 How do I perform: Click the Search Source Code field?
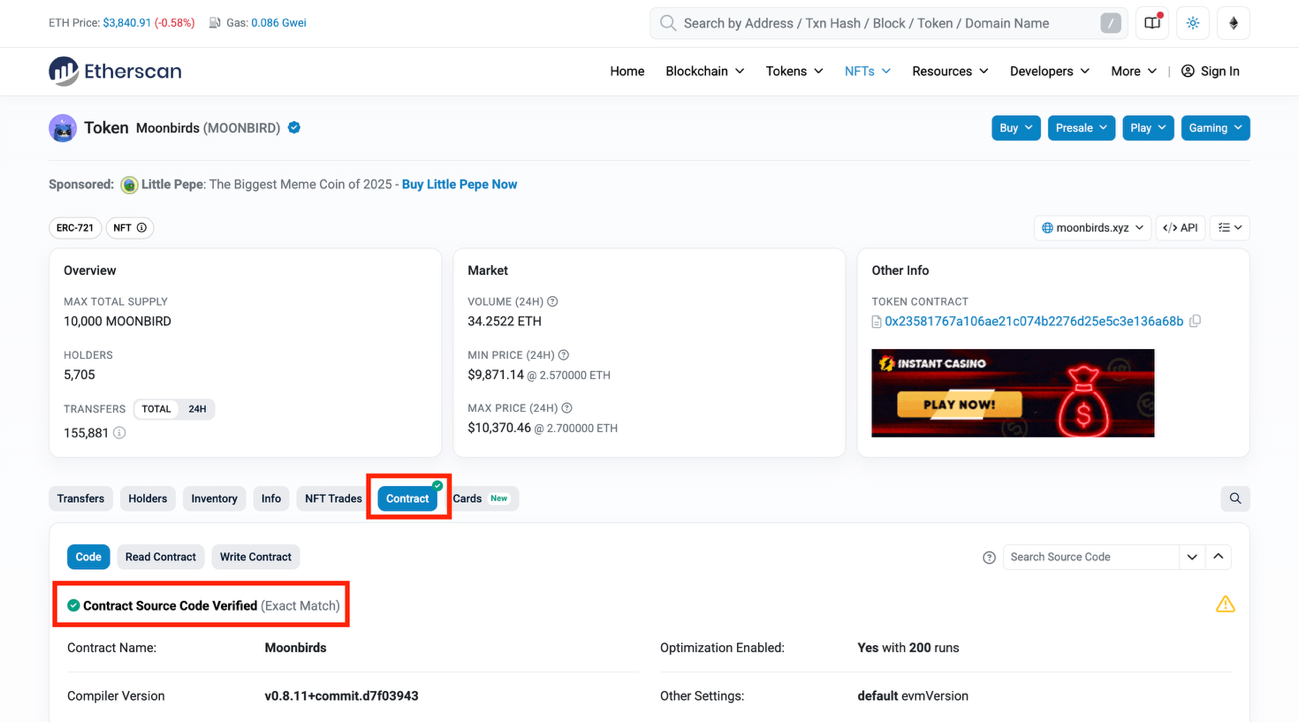tap(1091, 557)
